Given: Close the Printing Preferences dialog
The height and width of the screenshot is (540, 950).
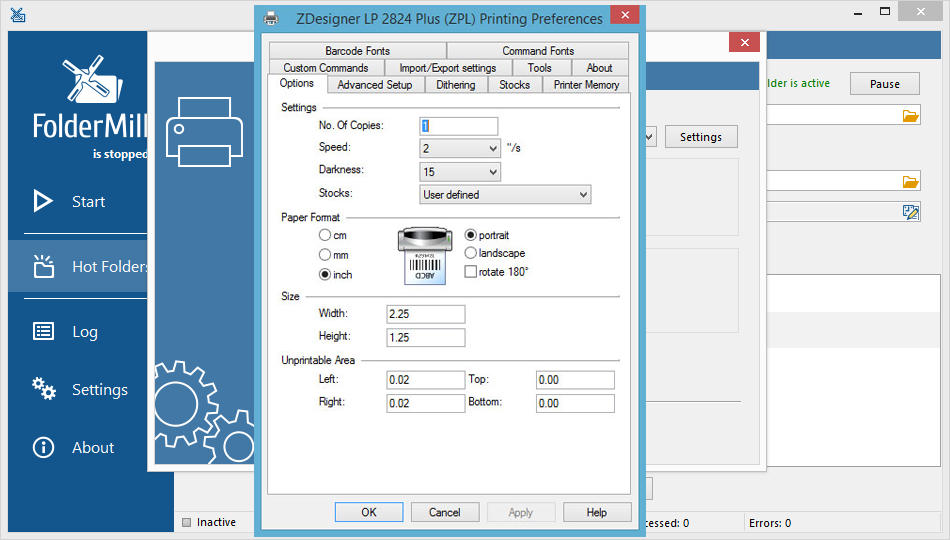Looking at the screenshot, I should (x=625, y=15).
